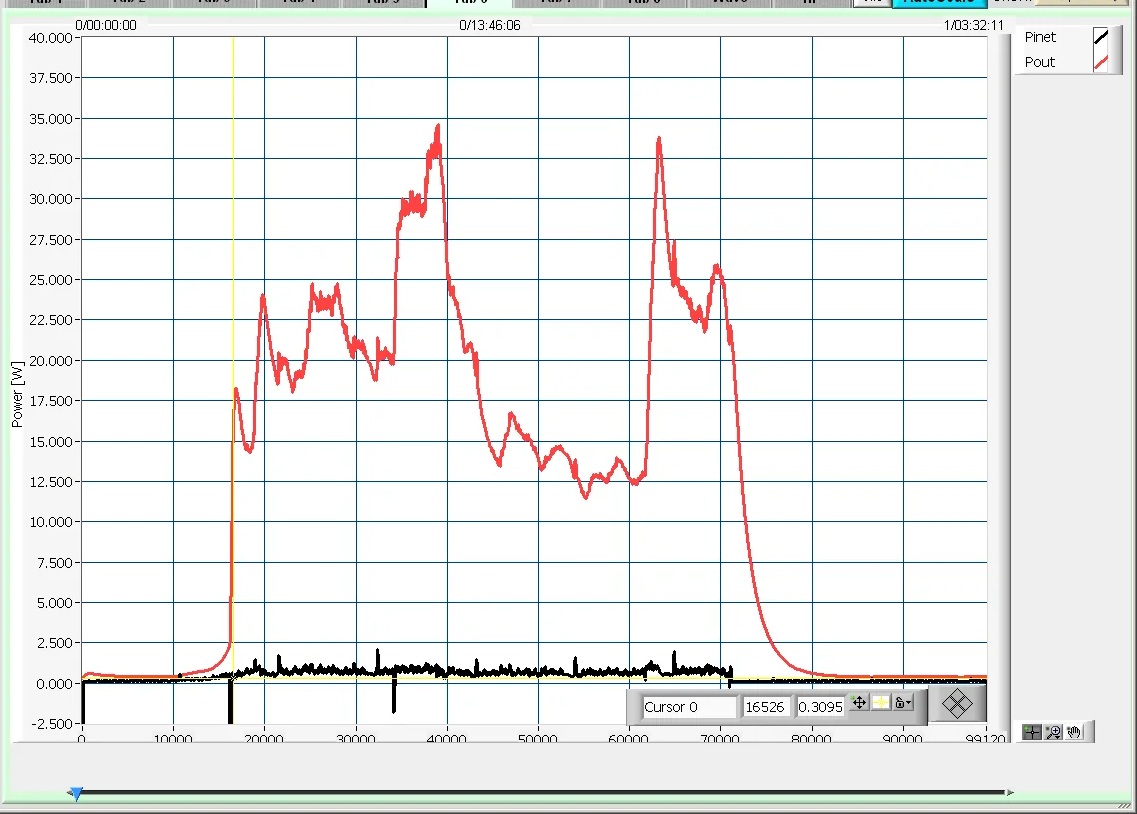
Task: Click the 40.000 Y-axis maximum label
Action: tap(50, 38)
